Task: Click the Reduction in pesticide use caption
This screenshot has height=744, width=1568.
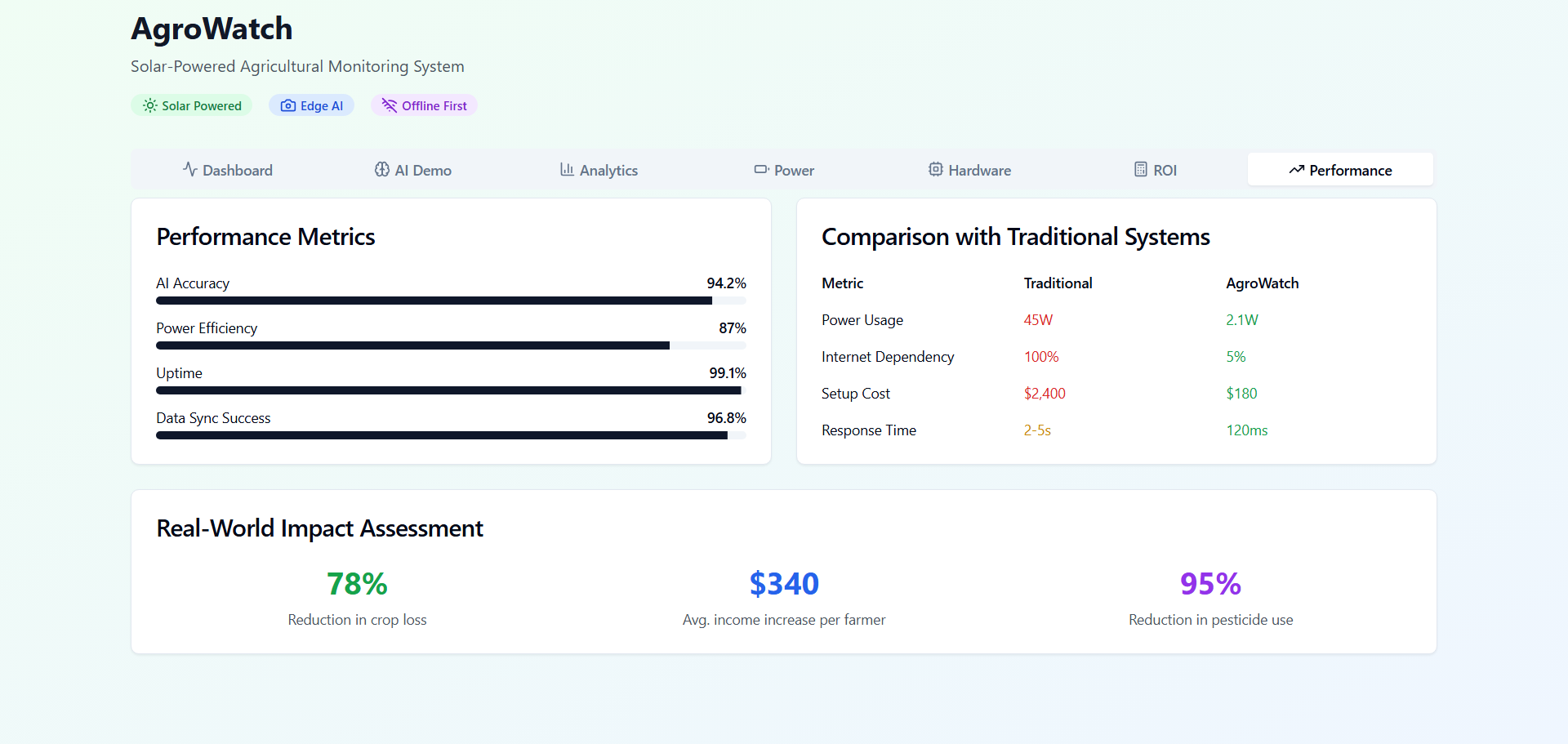Action: tap(1210, 620)
